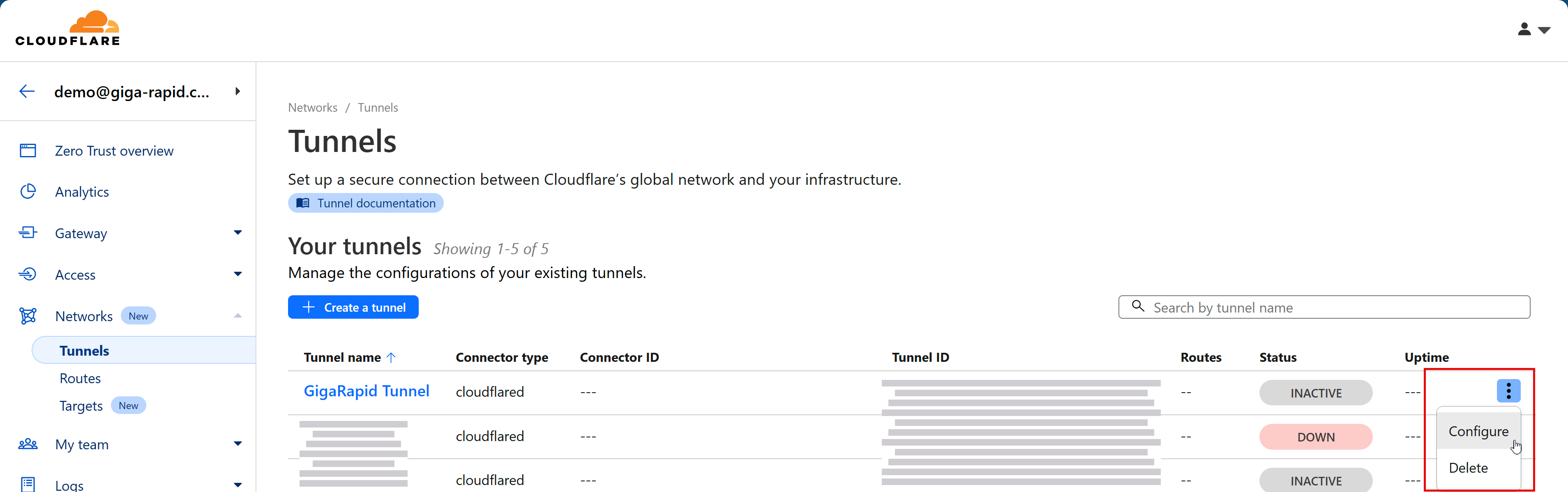Click the Connector ID column header
Screen dimensions: 1568x492
[619, 358]
